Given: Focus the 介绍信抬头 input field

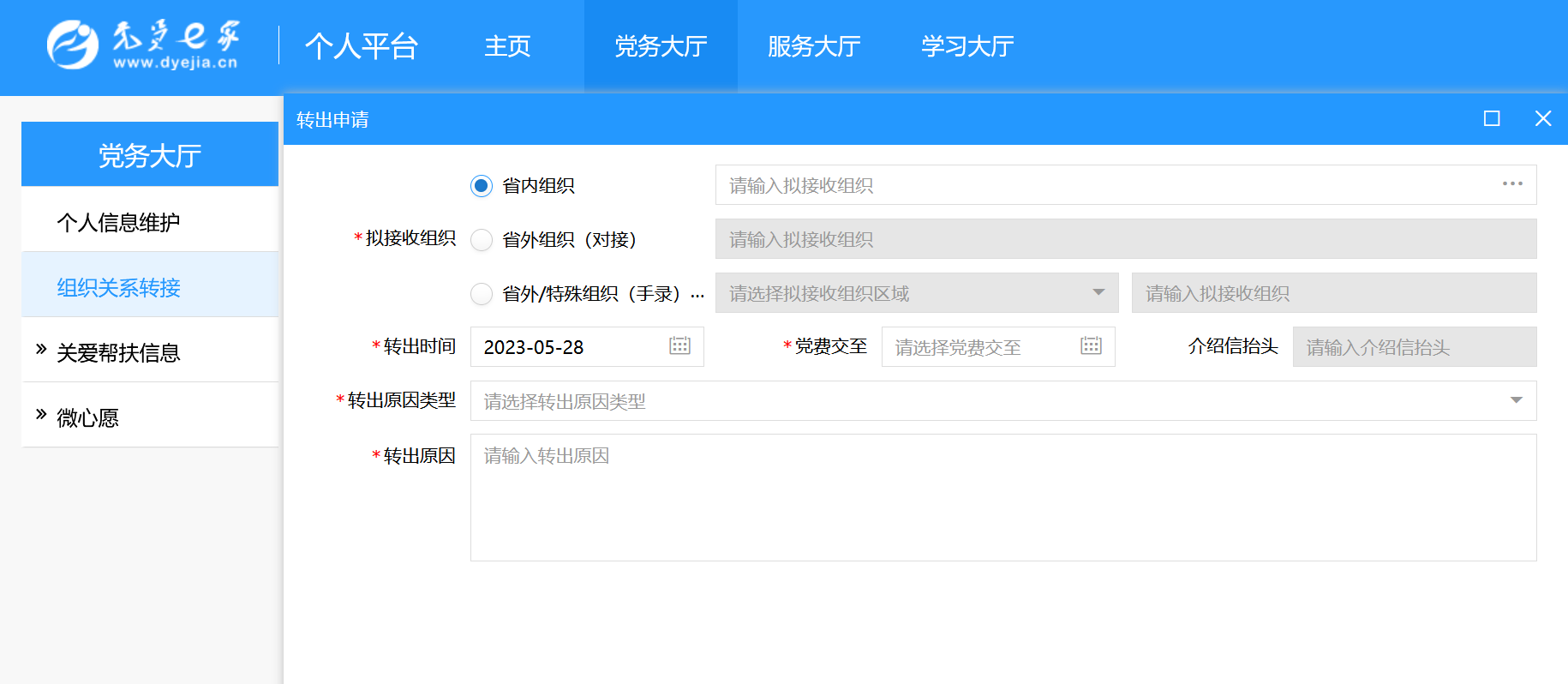Looking at the screenshot, I should pos(1414,347).
